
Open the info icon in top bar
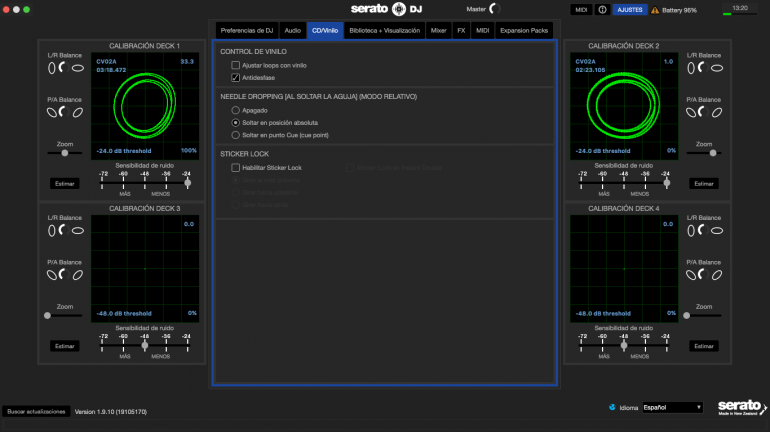coord(602,10)
